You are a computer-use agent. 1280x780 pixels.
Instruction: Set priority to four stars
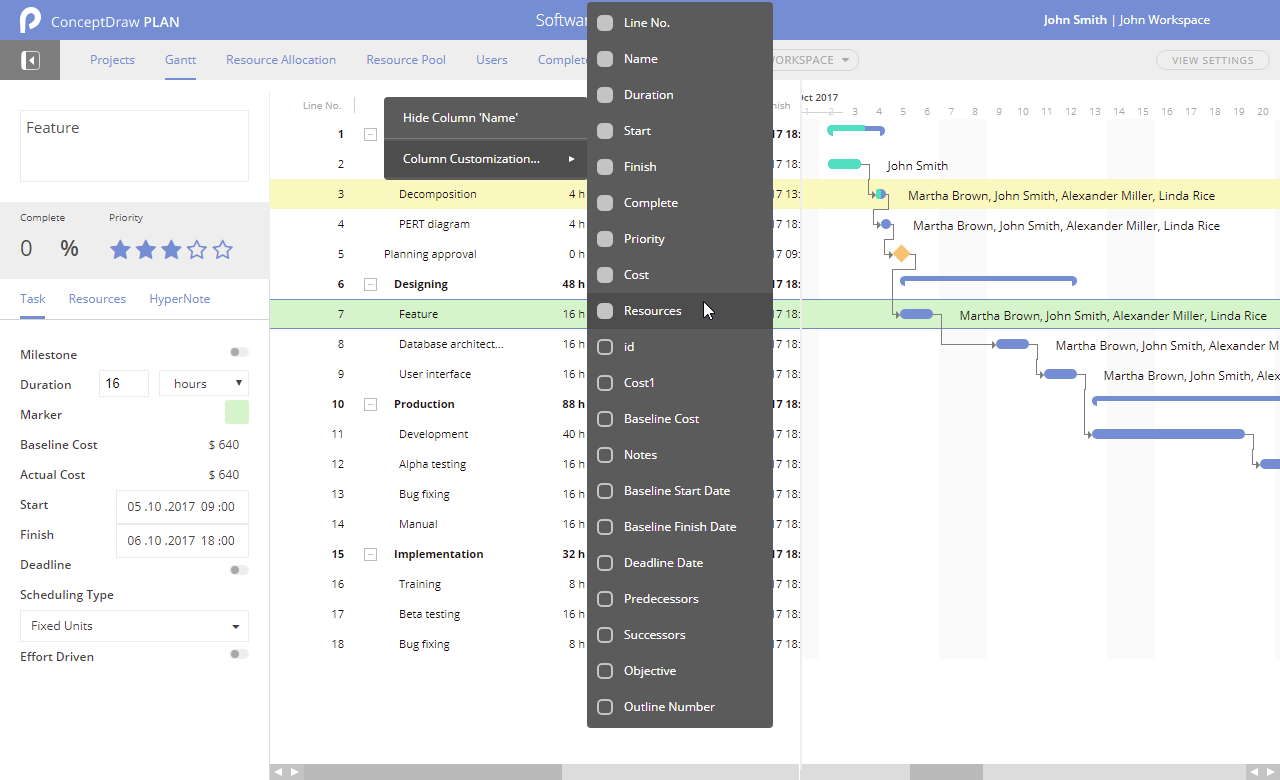tap(197, 249)
